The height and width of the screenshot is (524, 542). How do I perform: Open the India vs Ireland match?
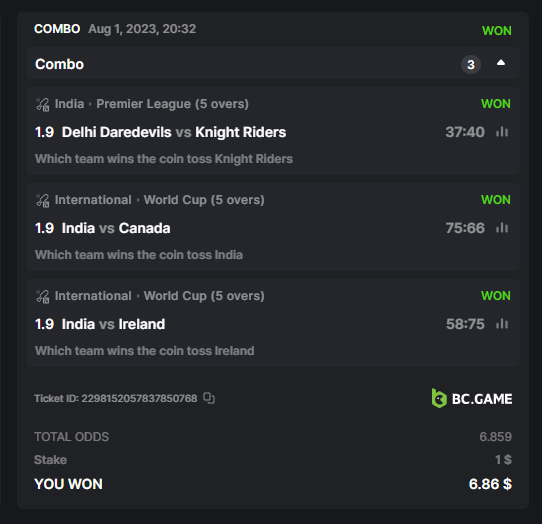pyautogui.click(x=113, y=325)
